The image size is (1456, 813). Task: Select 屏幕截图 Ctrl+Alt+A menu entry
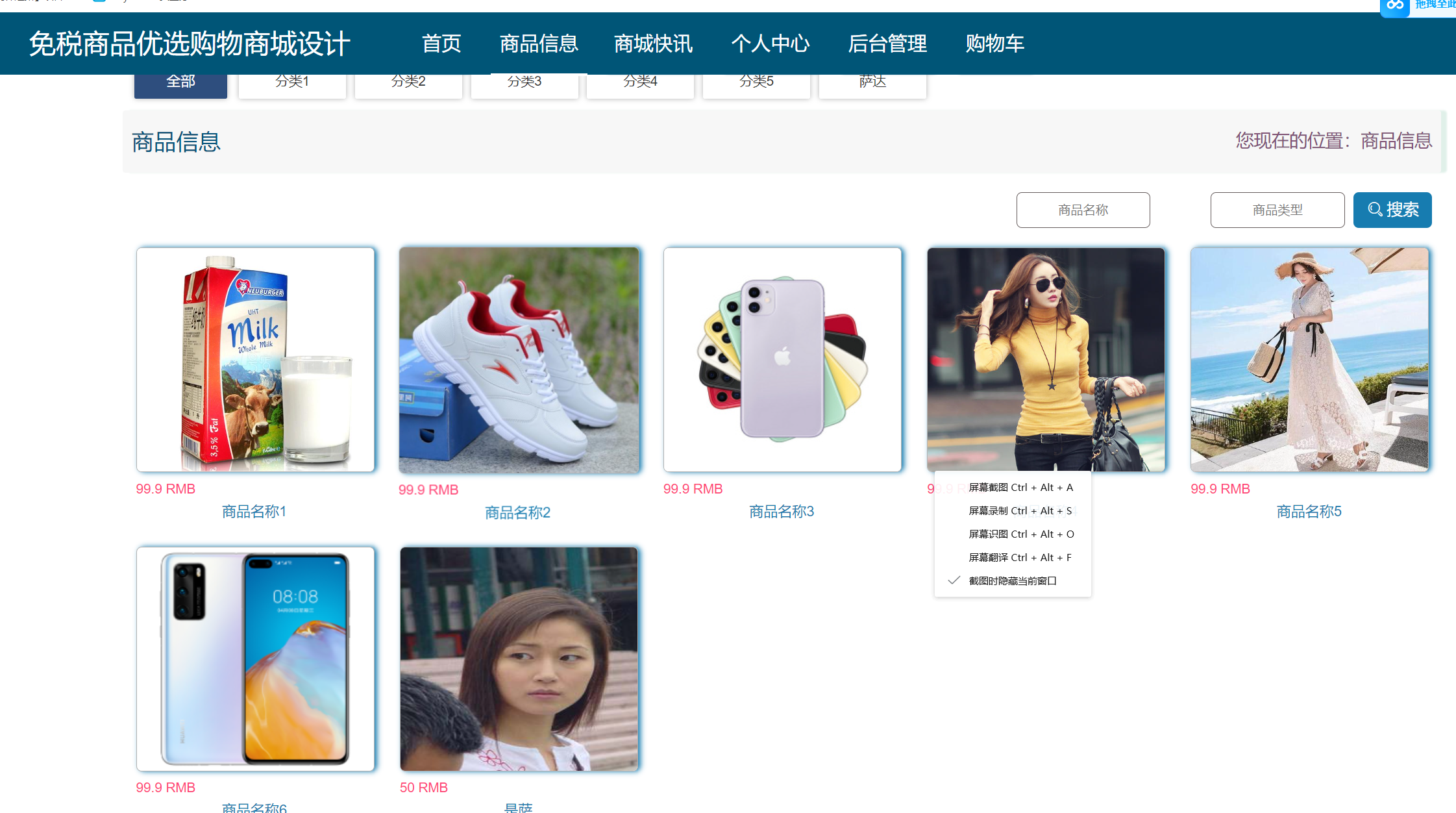pos(1020,487)
